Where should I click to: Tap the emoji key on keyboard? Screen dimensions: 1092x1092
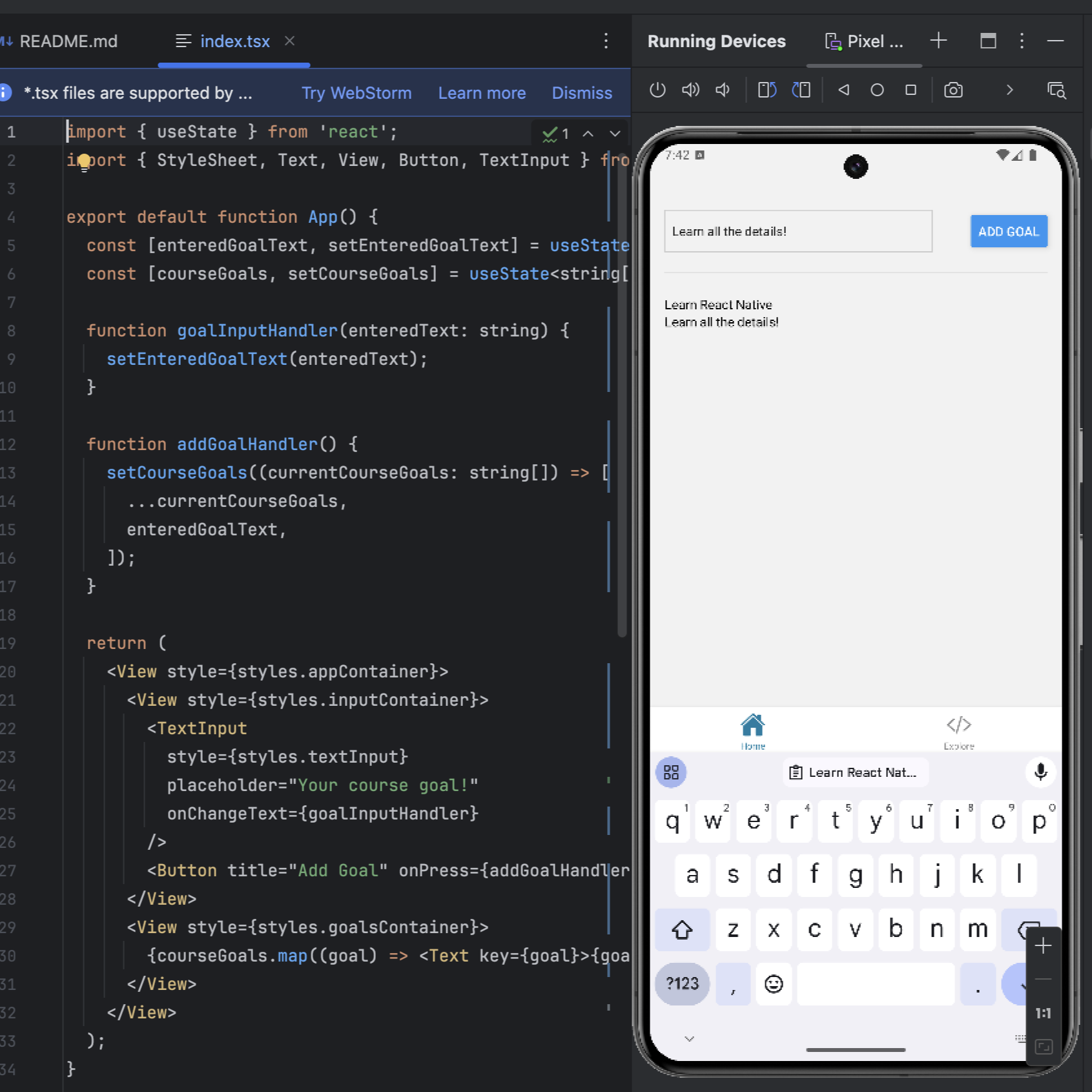774,984
